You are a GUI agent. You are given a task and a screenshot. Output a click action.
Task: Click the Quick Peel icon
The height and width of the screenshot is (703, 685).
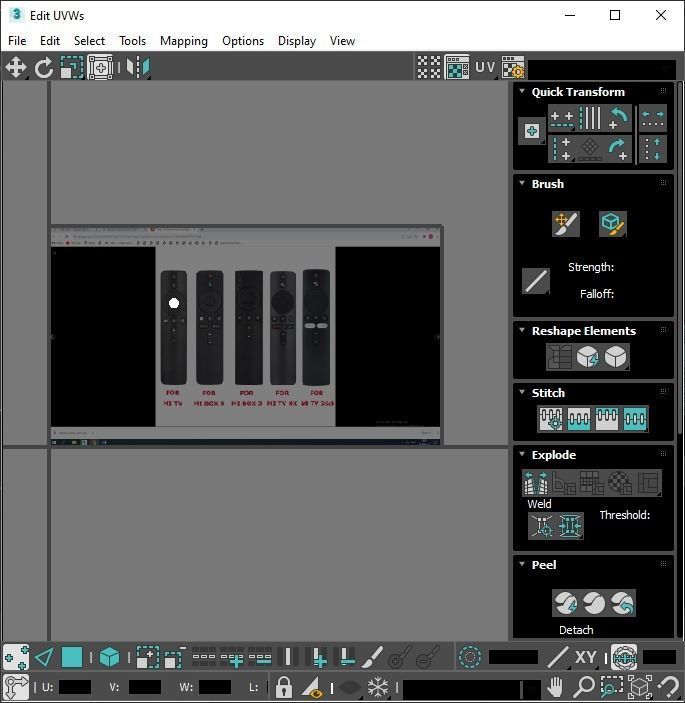pos(566,603)
